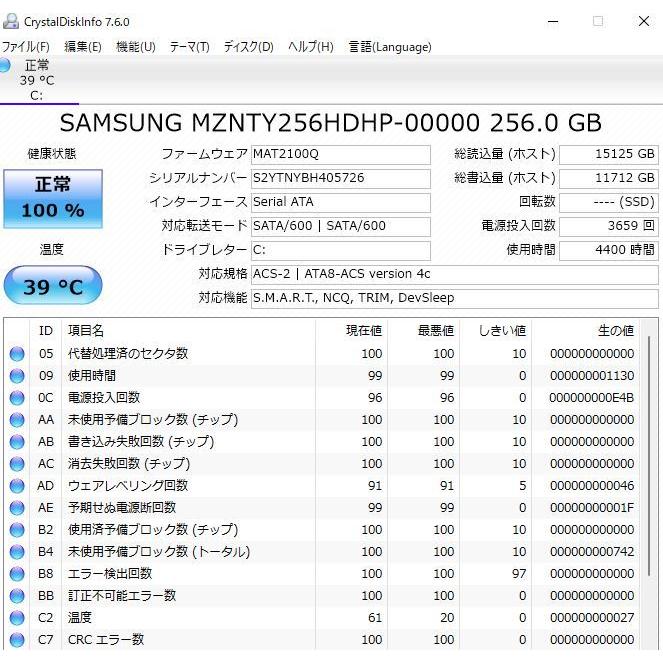Image resolution: width=663 pixels, height=663 pixels.
Task: Click status orb of row AD ウェアレベリング回数
Action: [x=17, y=485]
